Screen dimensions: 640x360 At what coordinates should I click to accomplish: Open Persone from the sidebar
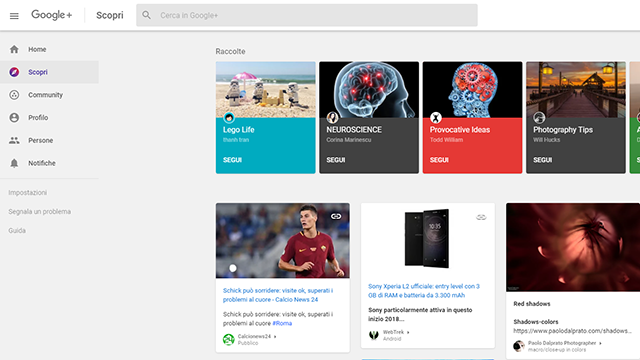pos(49,140)
